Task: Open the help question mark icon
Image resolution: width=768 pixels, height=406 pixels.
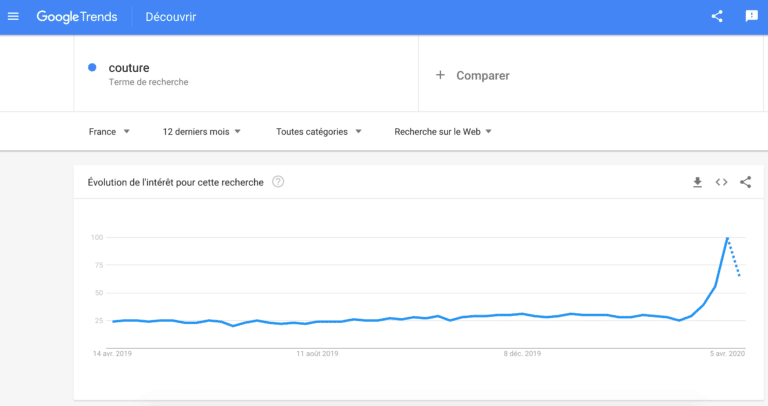Action: (278, 182)
